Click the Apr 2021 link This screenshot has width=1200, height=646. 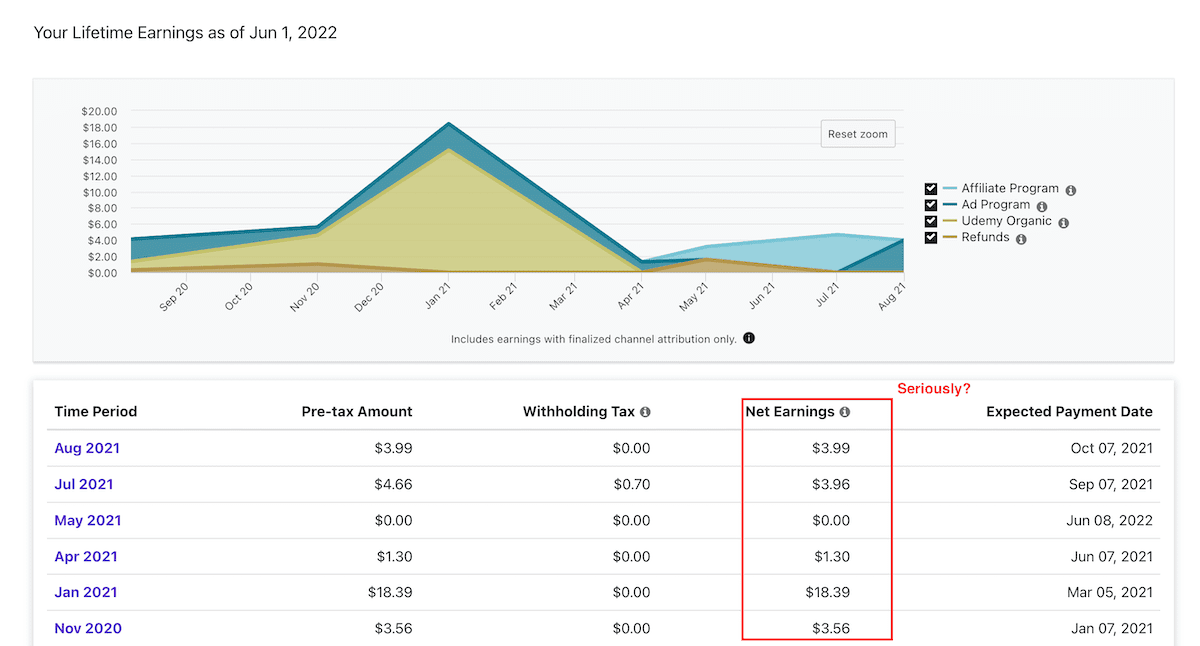pos(85,556)
